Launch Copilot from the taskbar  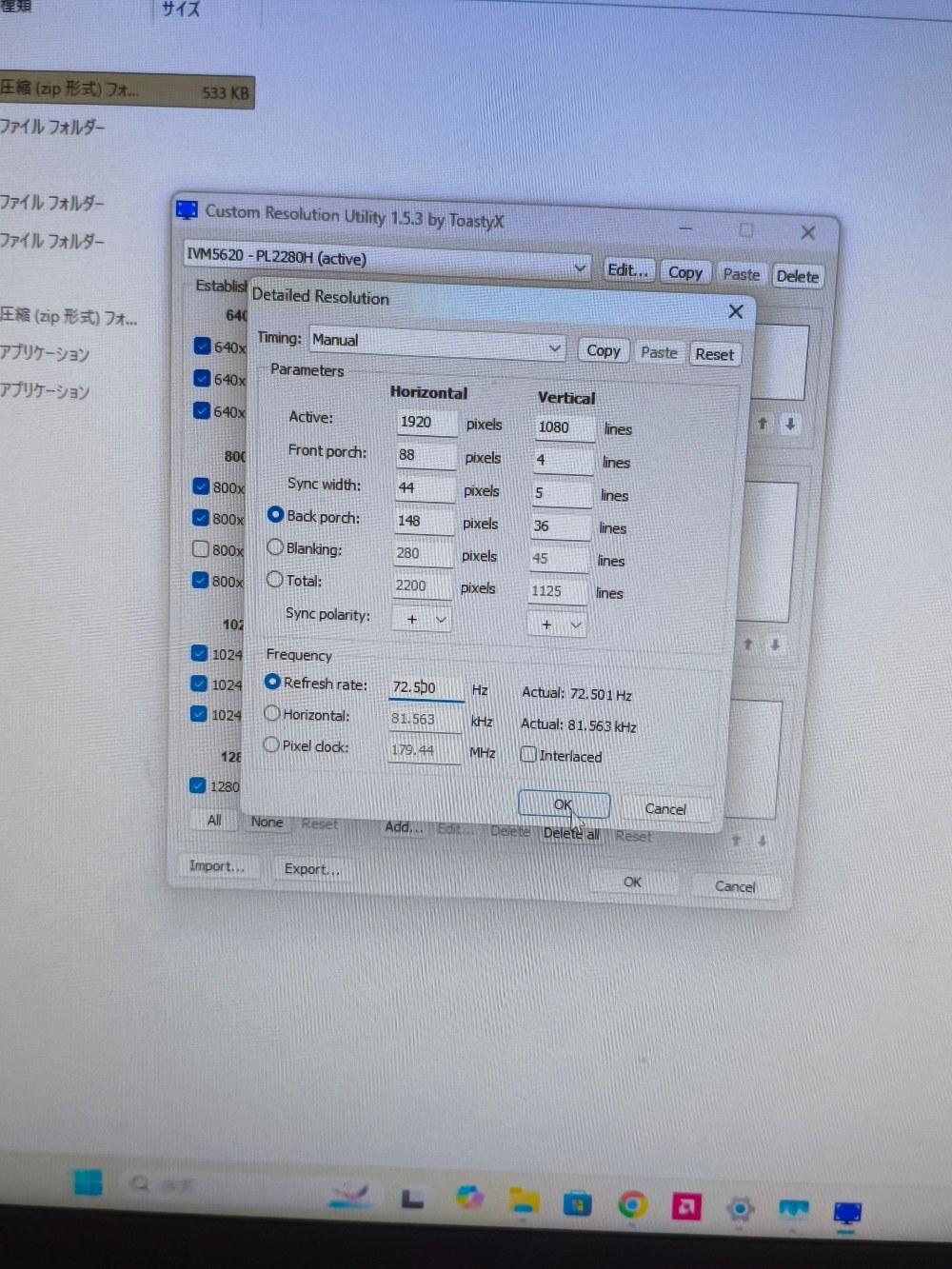[468, 1198]
